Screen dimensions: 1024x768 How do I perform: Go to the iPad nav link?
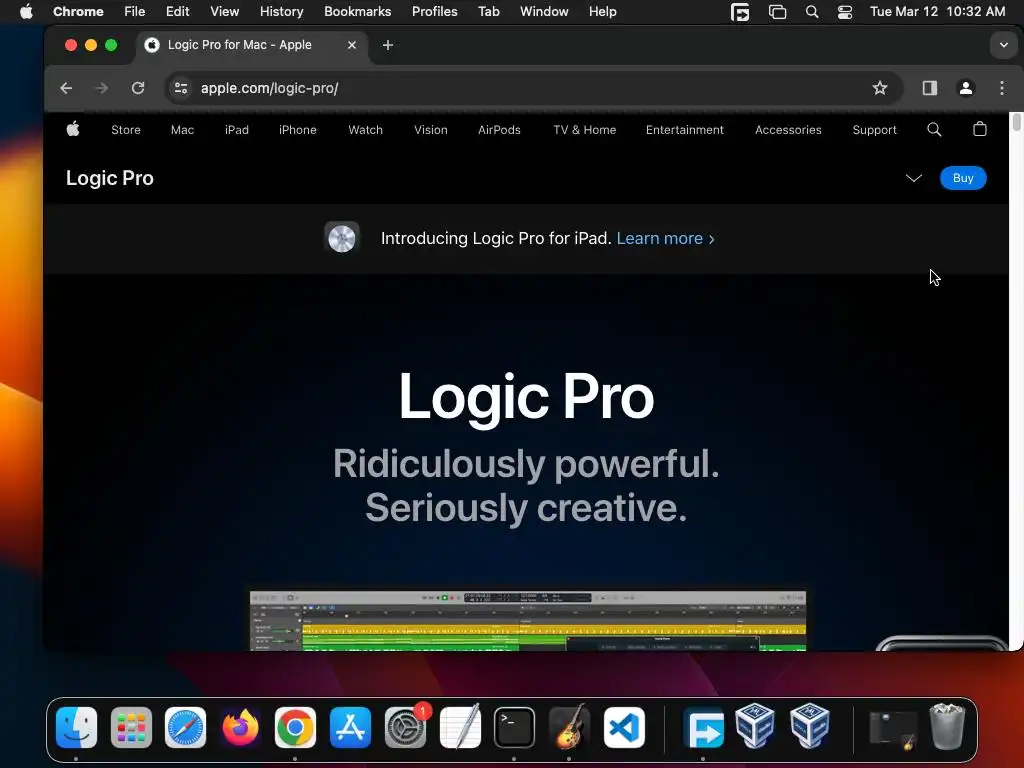236,130
